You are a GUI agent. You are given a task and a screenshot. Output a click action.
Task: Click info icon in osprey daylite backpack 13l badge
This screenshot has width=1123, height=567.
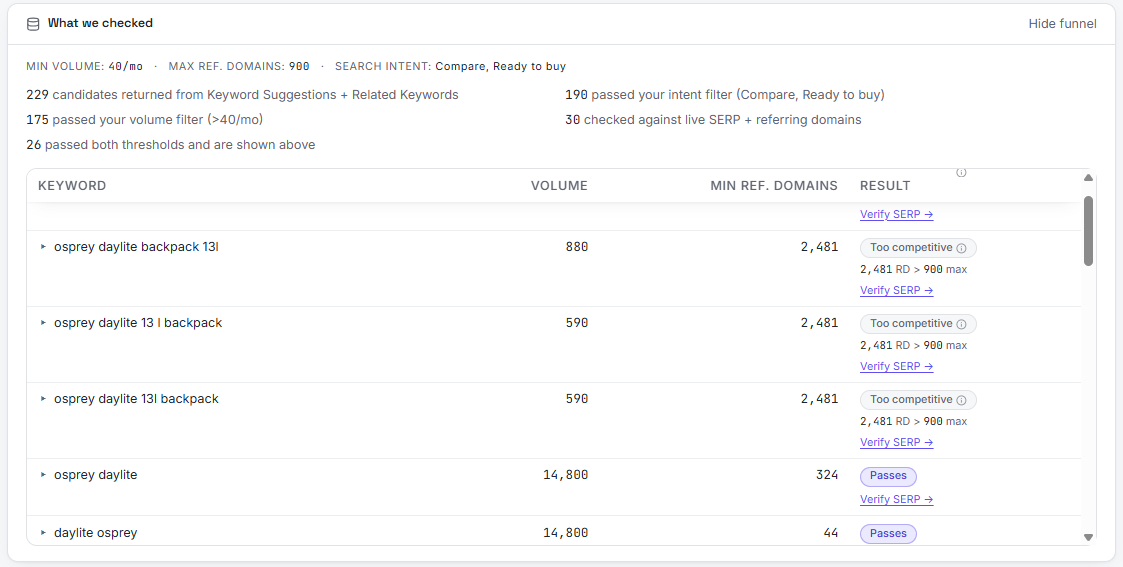coord(961,248)
